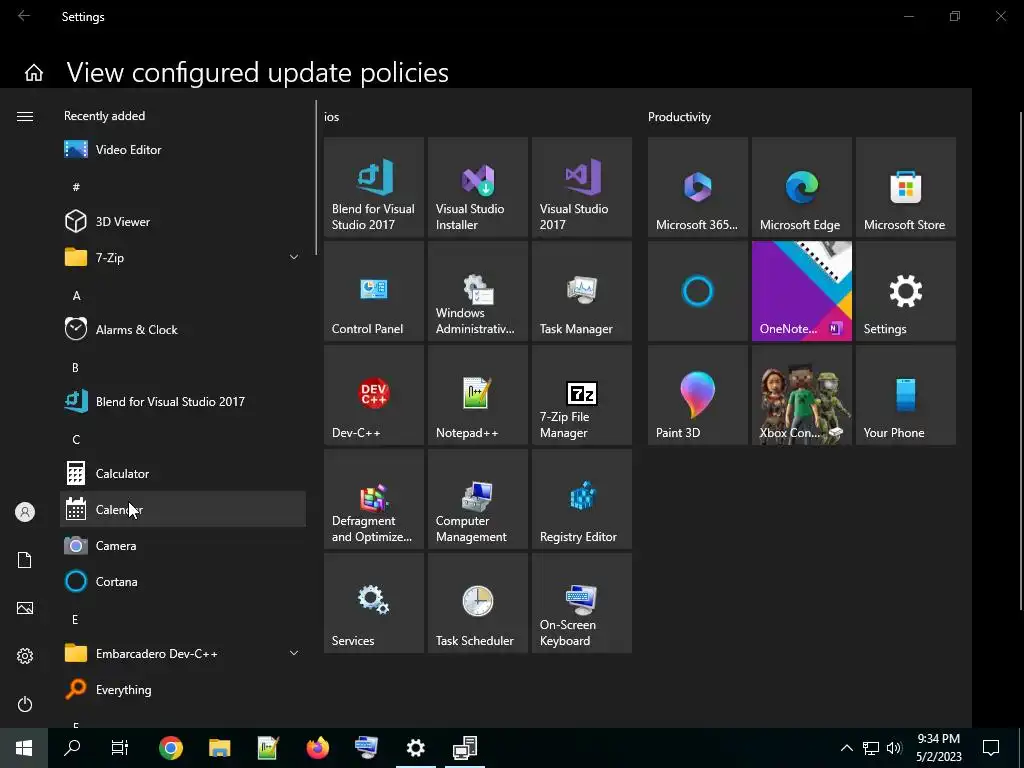1024x768 pixels.
Task: Open Blend for Visual Studio 2017 list entry
Action: point(183,401)
